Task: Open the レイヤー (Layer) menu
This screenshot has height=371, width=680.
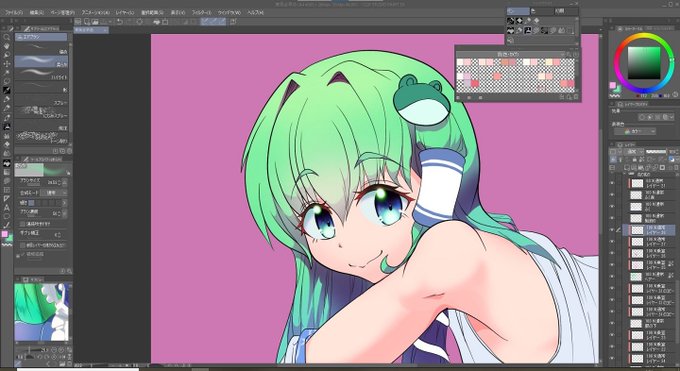Action: 125,13
